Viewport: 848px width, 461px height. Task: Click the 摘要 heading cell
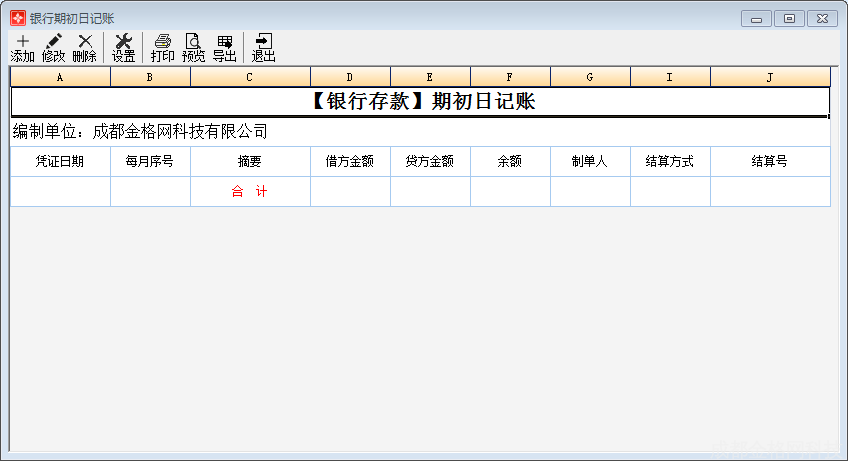pos(250,161)
